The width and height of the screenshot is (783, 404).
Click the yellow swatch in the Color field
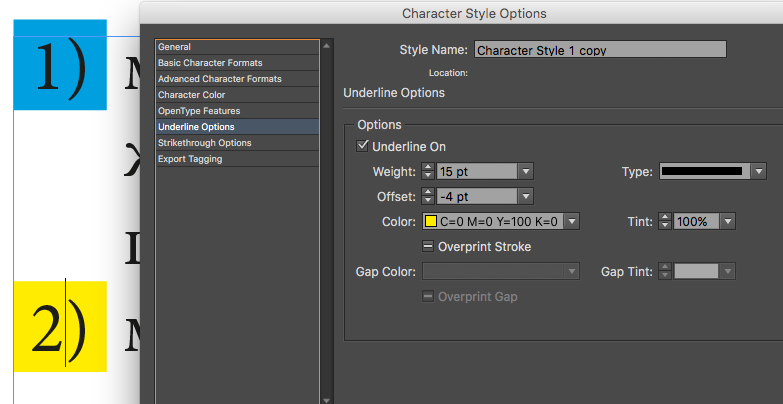431,221
